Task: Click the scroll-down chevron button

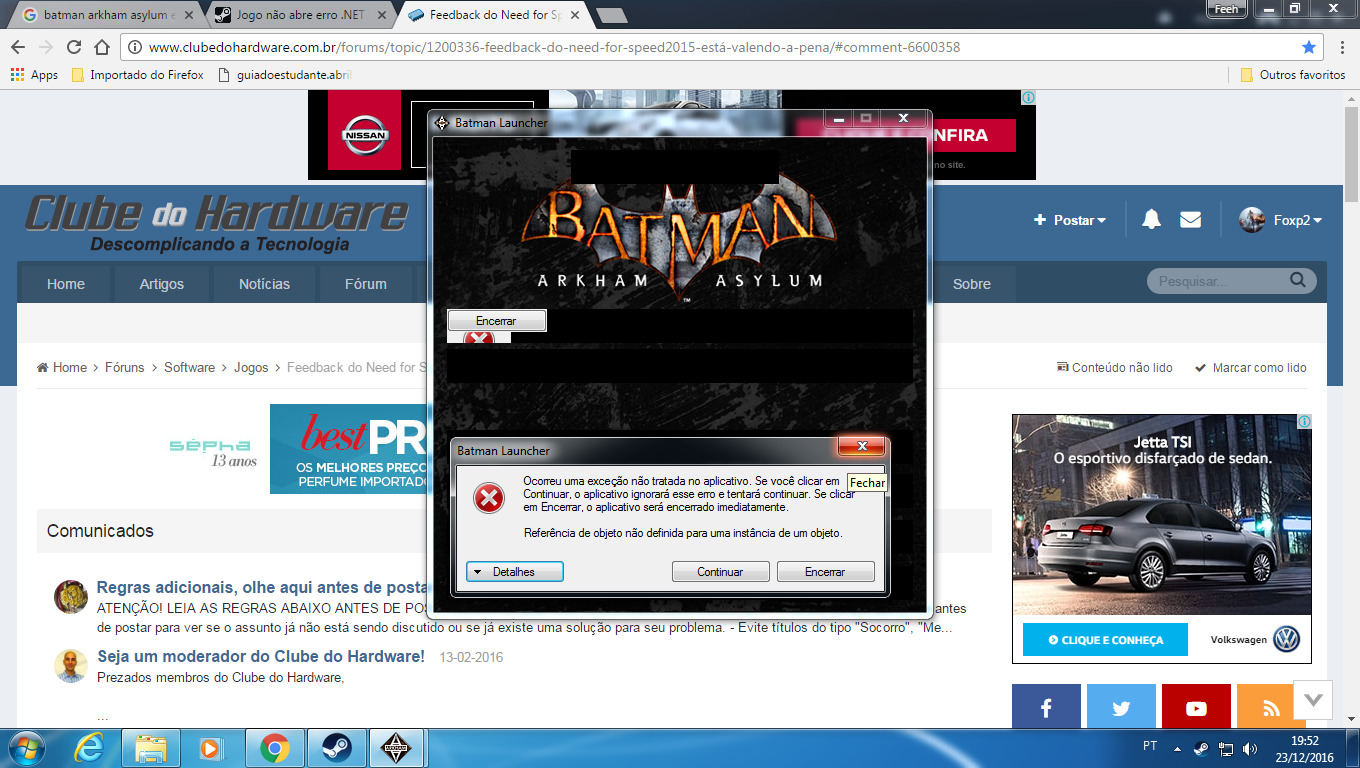Action: tap(1313, 700)
